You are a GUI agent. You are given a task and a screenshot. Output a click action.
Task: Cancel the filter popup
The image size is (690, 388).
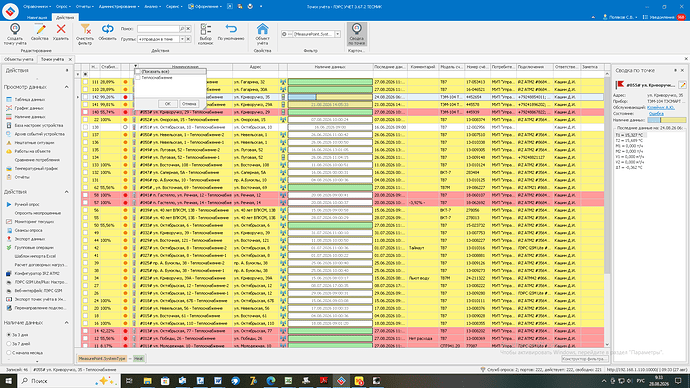click(189, 104)
